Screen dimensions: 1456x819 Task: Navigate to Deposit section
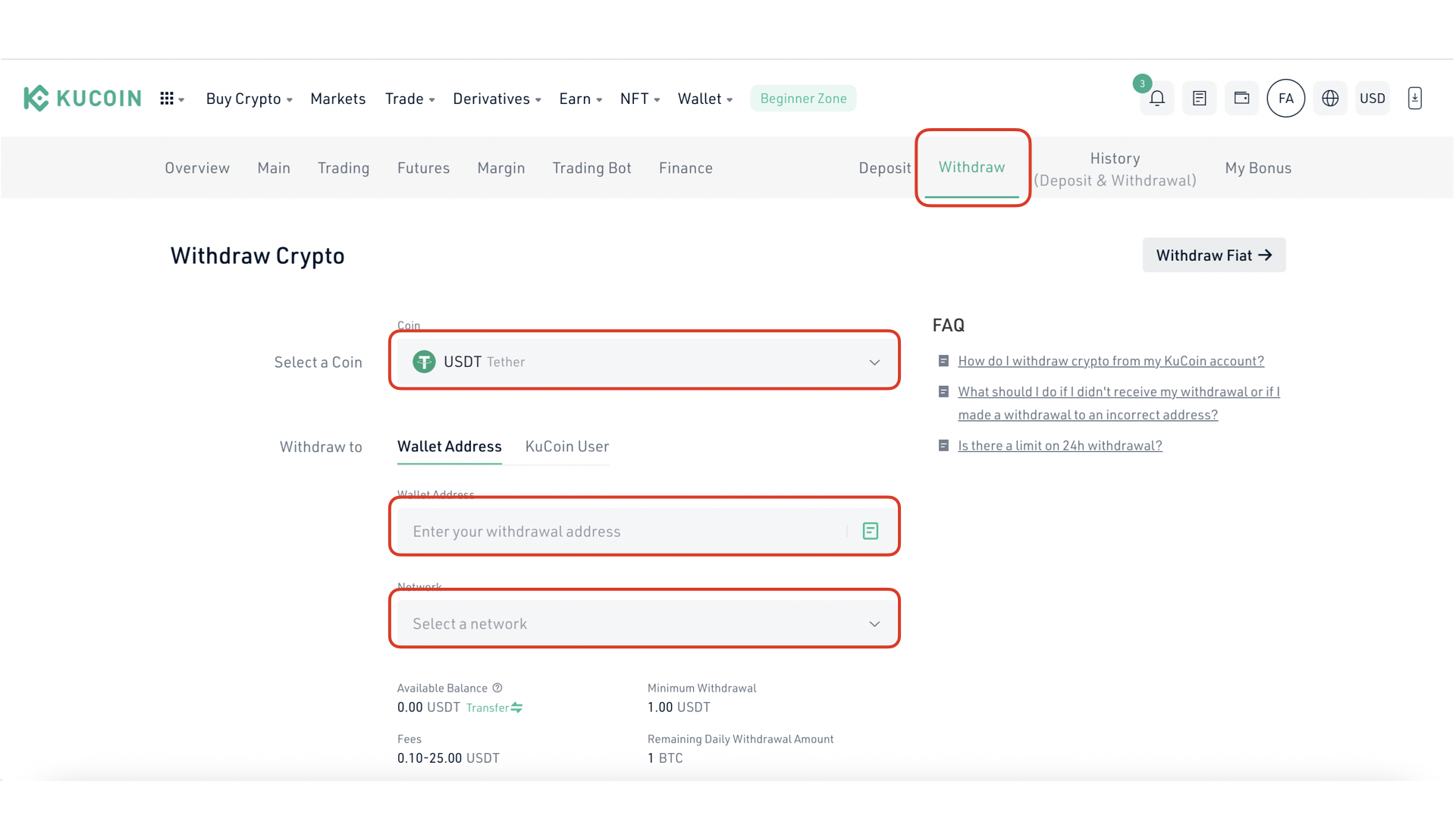(x=884, y=167)
